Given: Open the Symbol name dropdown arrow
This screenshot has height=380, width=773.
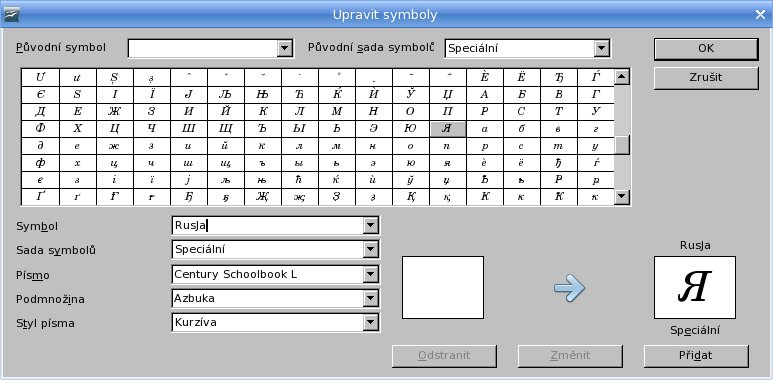Looking at the screenshot, I should pyautogui.click(x=370, y=226).
